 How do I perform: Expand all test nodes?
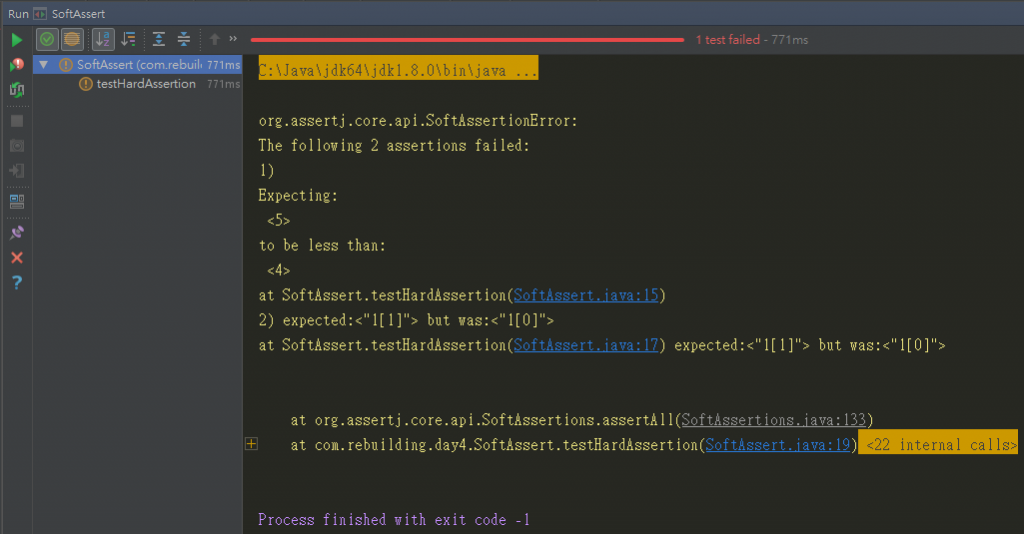pos(159,40)
